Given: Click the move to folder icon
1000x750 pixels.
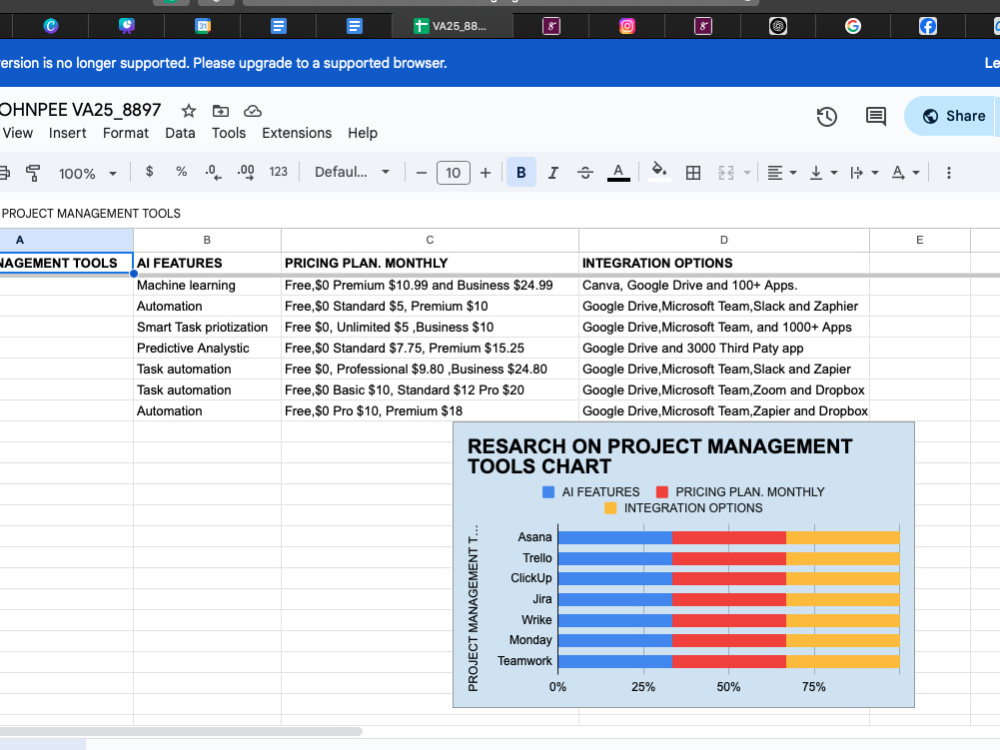Looking at the screenshot, I should point(221,111).
